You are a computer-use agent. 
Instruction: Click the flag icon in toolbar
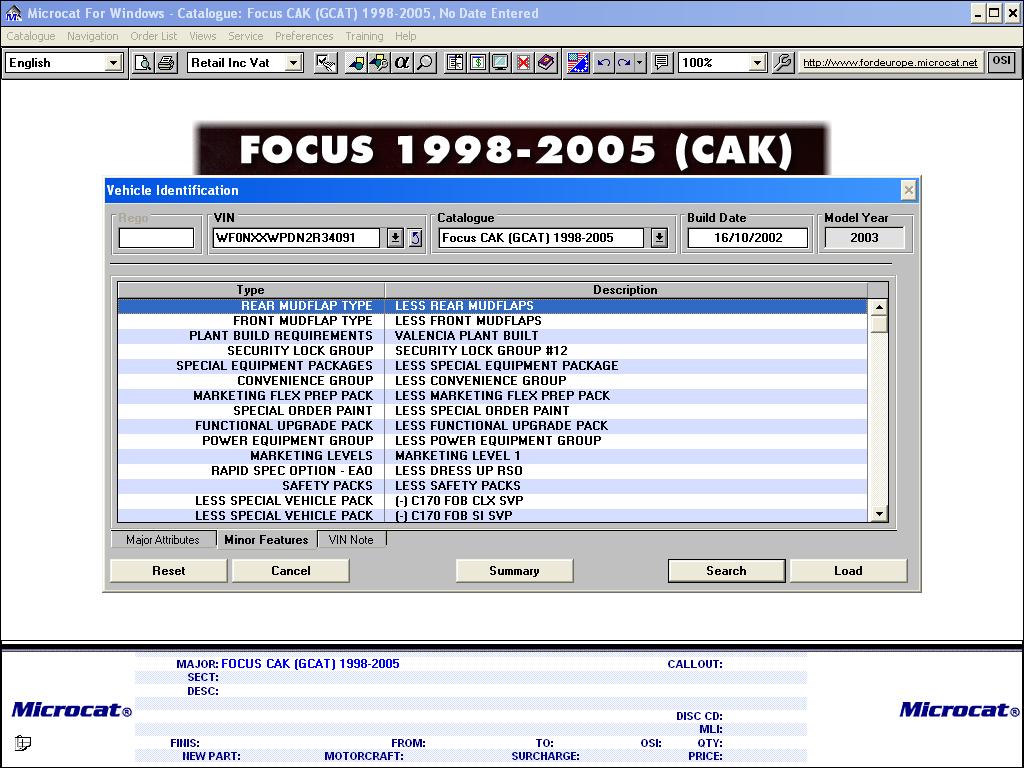point(578,62)
